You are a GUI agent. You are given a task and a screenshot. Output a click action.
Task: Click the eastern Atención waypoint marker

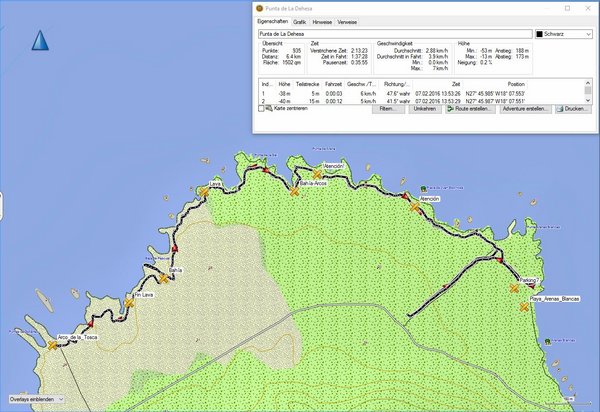pyautogui.click(x=415, y=207)
